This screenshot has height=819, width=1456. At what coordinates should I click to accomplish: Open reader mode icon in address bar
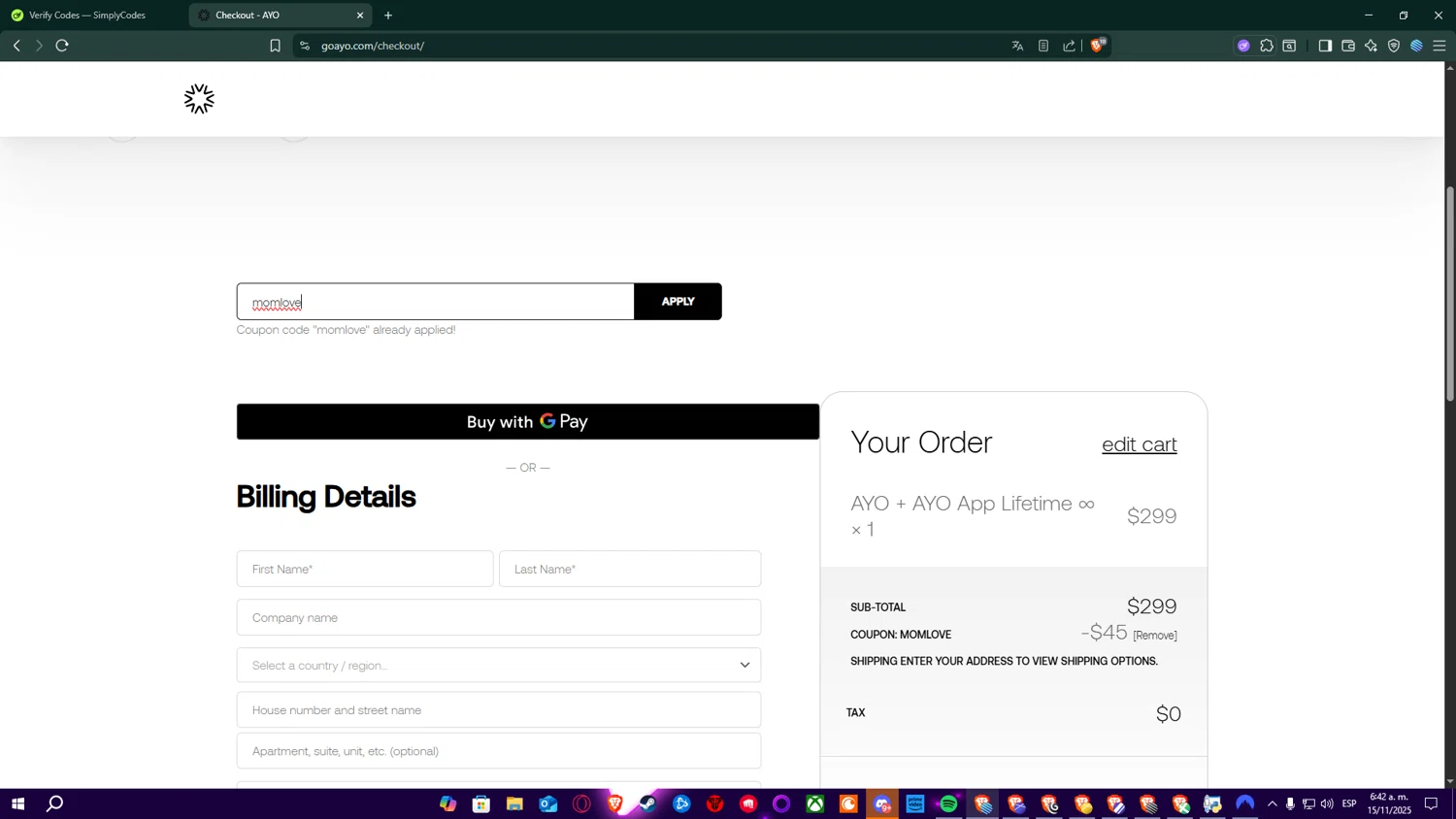coord(1043,46)
